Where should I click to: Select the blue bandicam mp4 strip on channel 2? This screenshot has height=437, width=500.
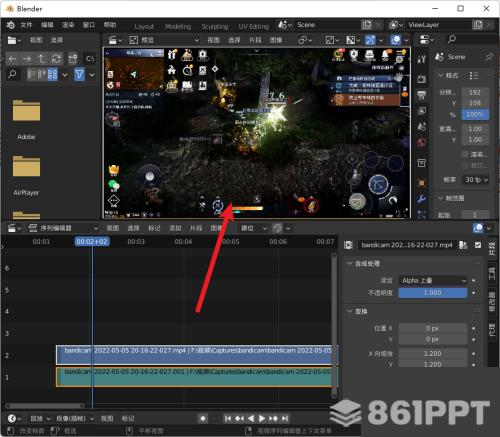tap(197, 355)
